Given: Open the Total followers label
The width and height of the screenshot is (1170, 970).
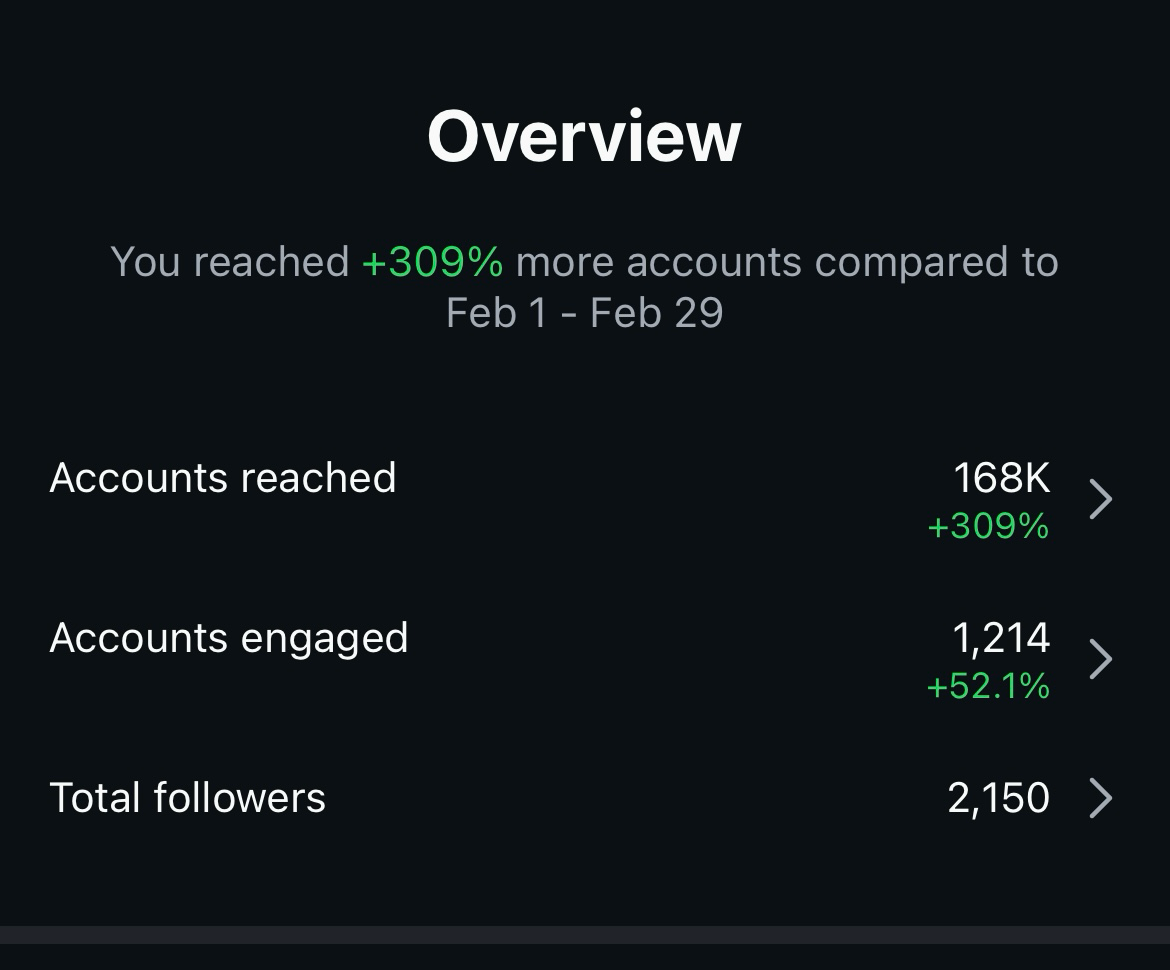Looking at the screenshot, I should 187,798.
